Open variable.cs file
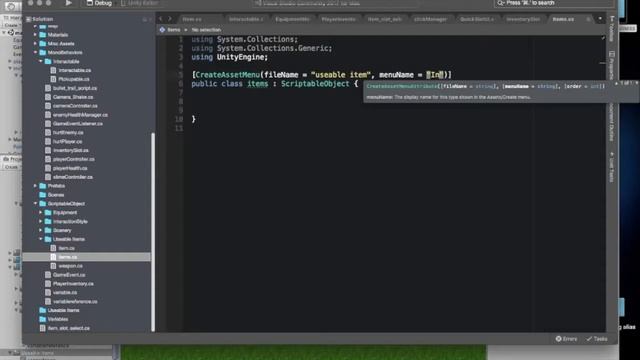The width and height of the screenshot is (640, 360). click(64, 293)
